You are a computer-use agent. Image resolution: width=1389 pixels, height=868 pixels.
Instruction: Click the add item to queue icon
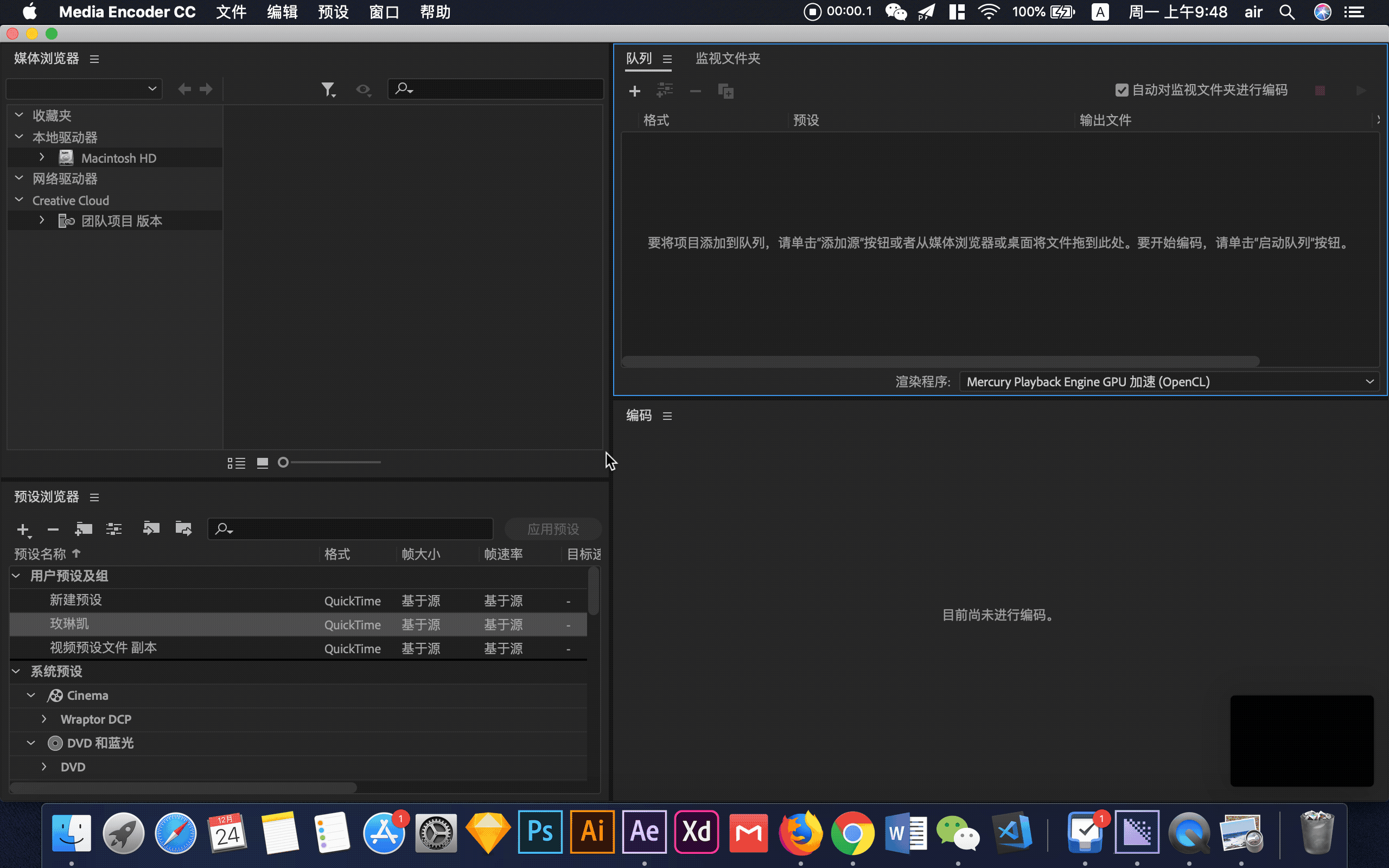coord(635,90)
